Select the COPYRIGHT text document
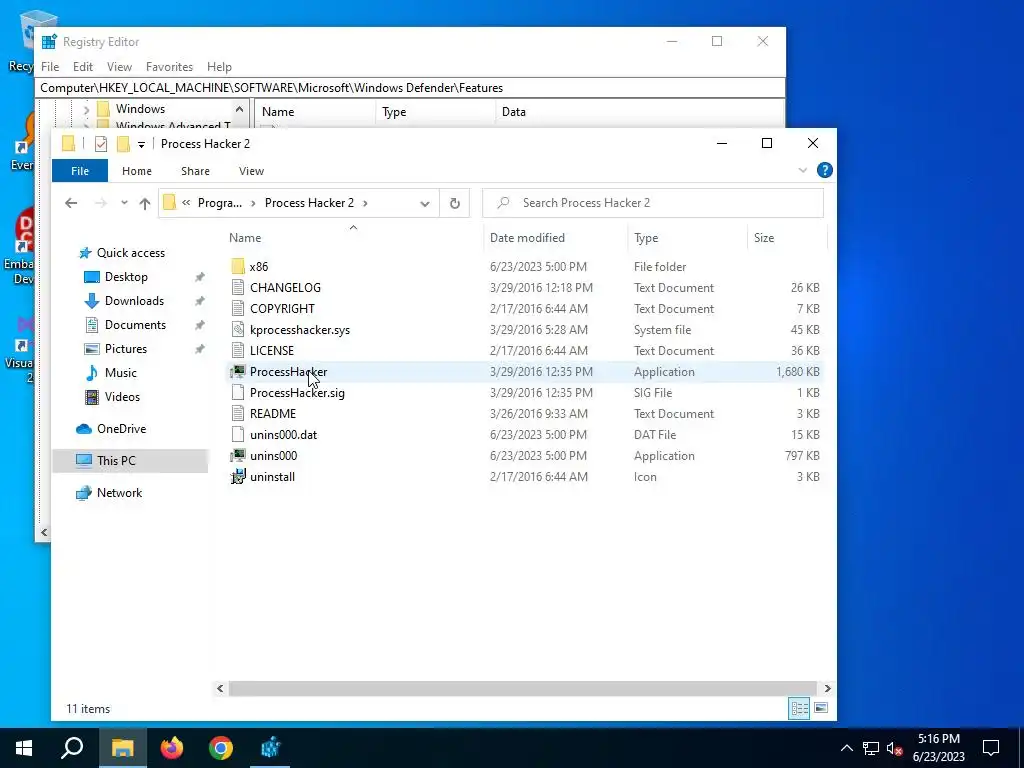 (282, 309)
